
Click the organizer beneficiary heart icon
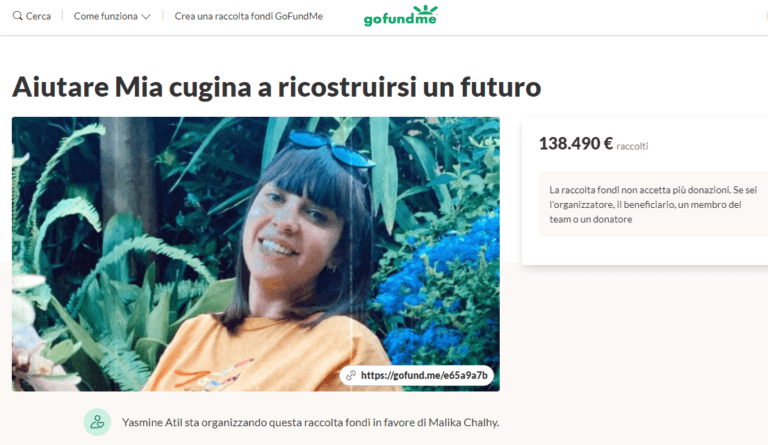(x=97, y=422)
